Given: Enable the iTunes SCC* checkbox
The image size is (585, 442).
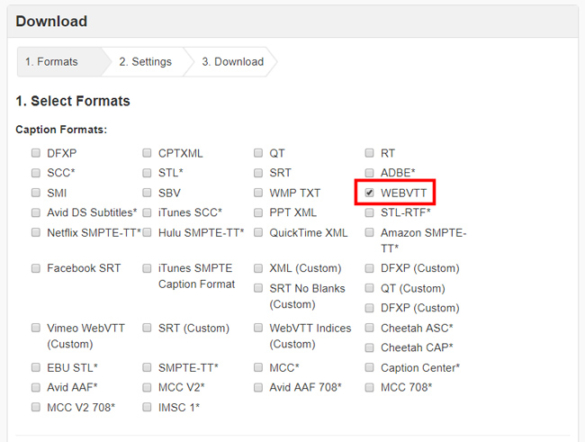Looking at the screenshot, I should (147, 213).
